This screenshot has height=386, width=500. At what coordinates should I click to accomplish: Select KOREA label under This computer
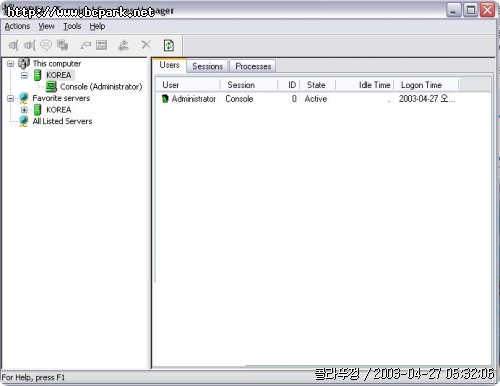coord(59,75)
